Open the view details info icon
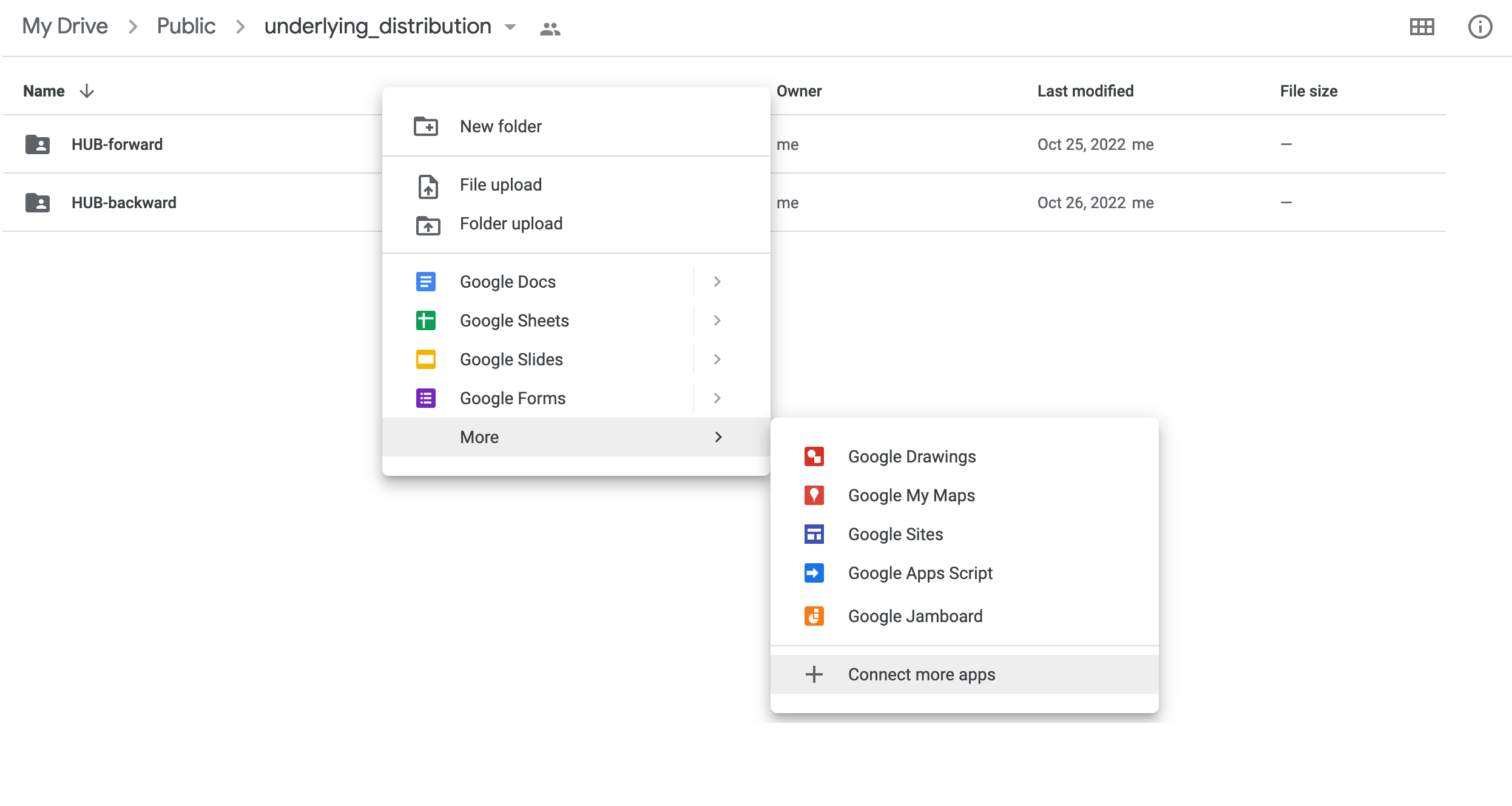1512x806 pixels. click(x=1479, y=27)
